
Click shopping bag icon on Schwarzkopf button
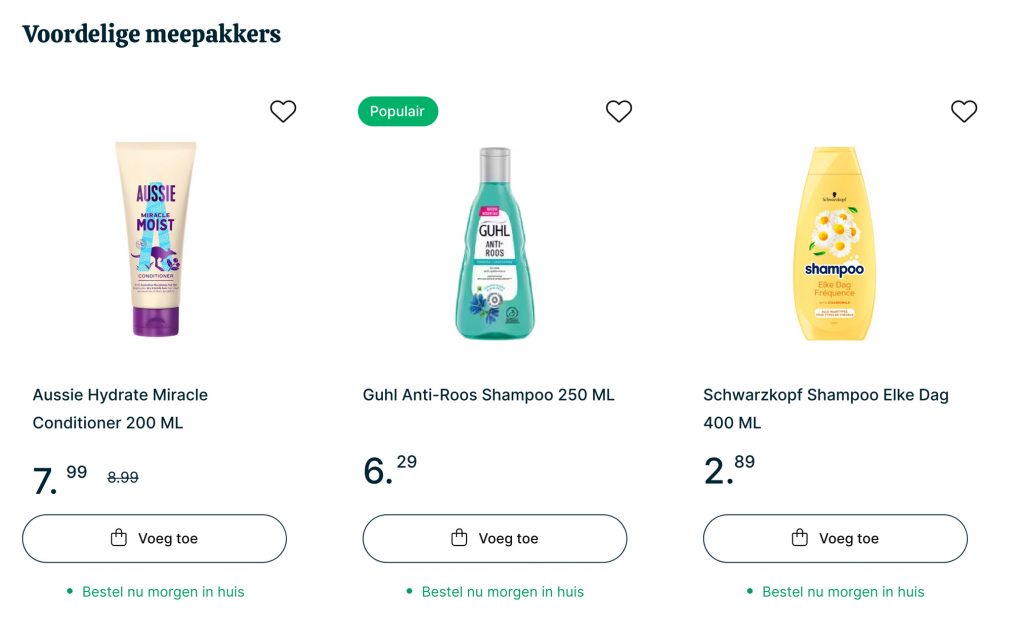click(800, 538)
